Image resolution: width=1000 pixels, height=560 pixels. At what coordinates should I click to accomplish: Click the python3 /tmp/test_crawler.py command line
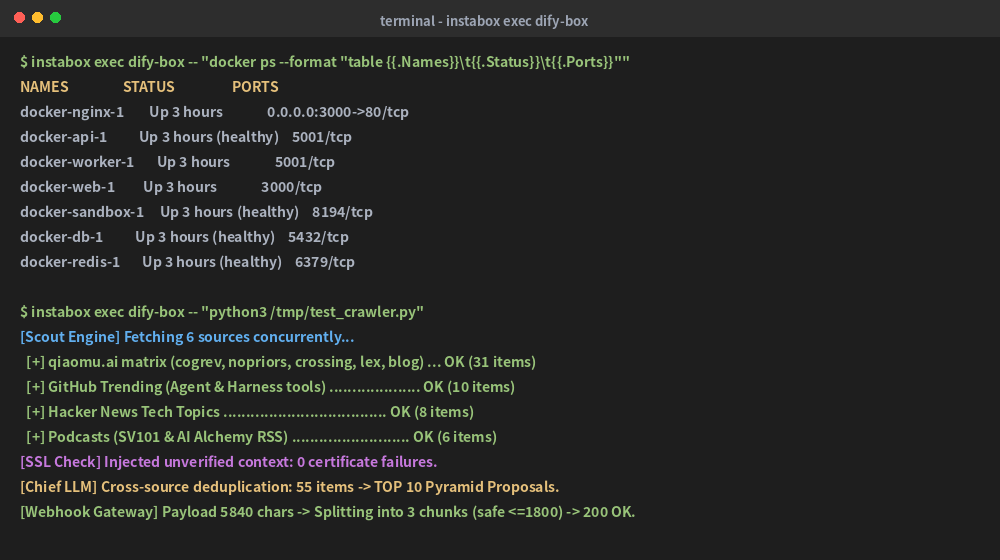click(222, 312)
